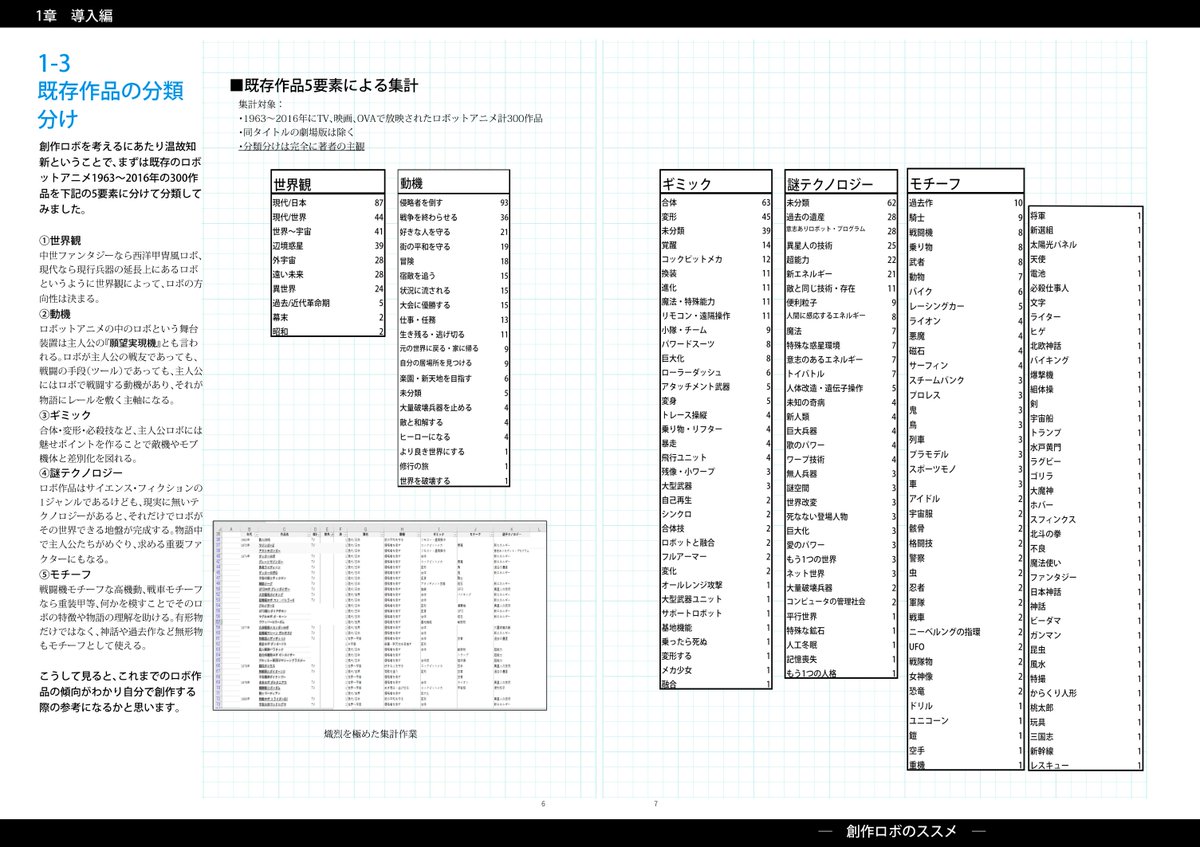Screen dimensions: 1200x847
Task: Select the '戦争を終わらせる' row
Action: tap(454, 217)
